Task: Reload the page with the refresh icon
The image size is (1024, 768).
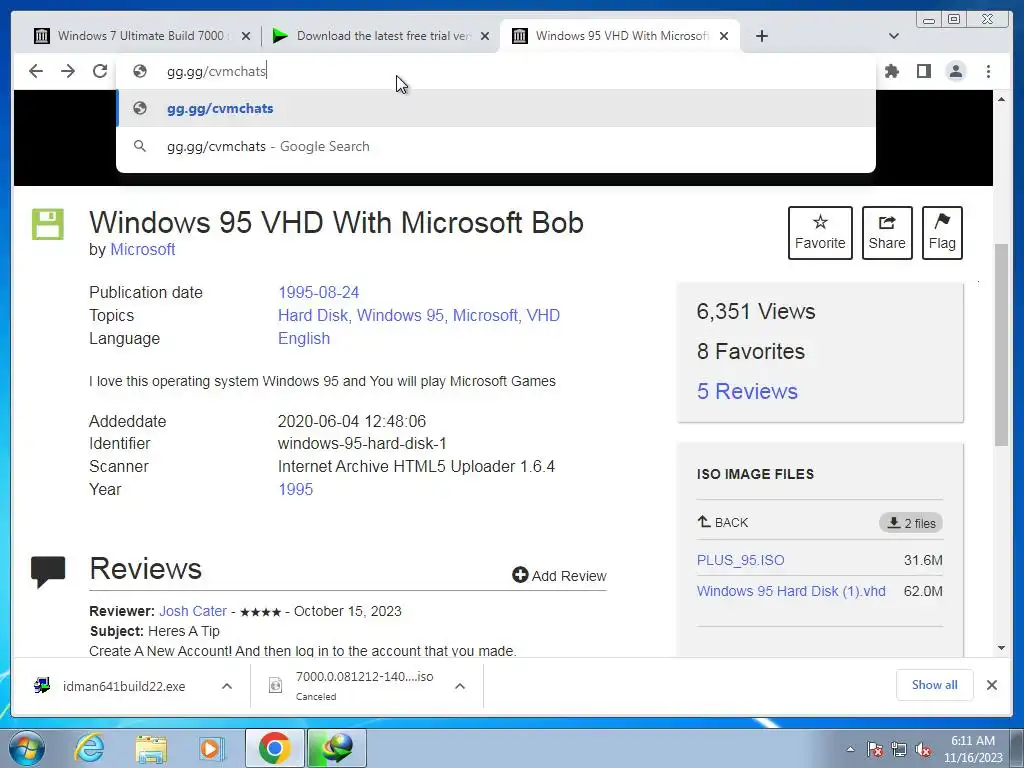Action: 100,71
